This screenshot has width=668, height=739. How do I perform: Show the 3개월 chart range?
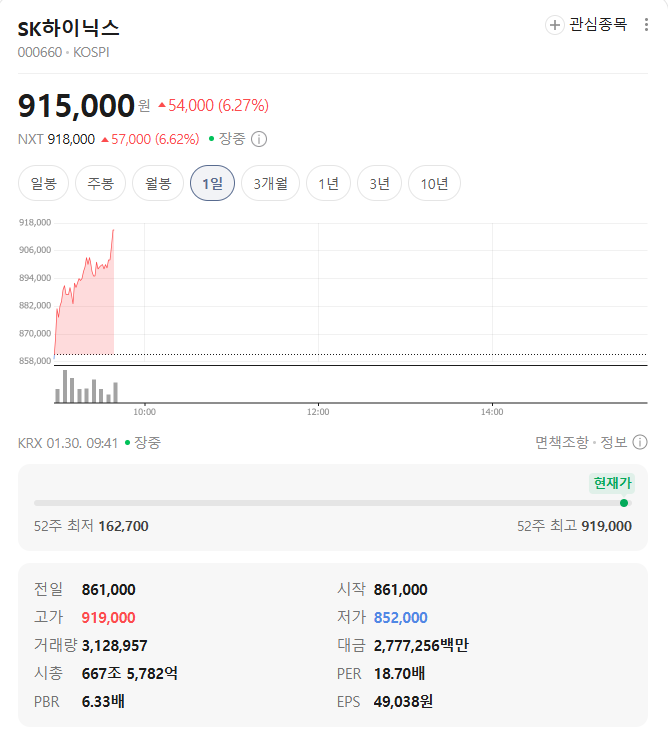point(270,183)
